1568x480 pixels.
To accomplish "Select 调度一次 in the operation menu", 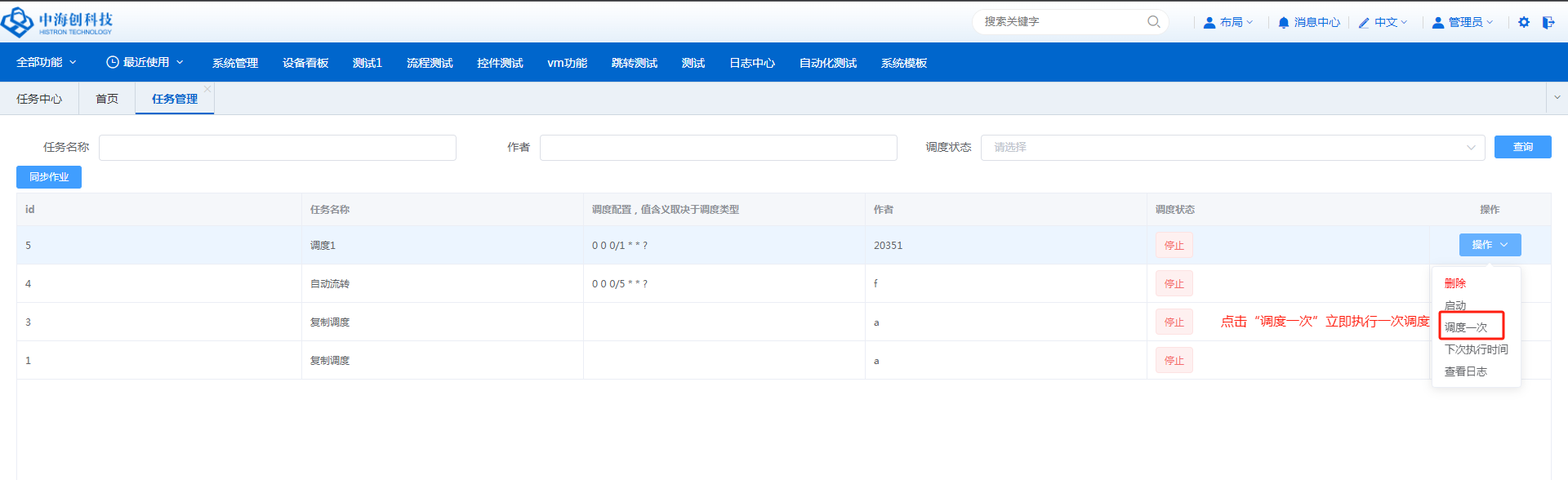I will [1466, 327].
